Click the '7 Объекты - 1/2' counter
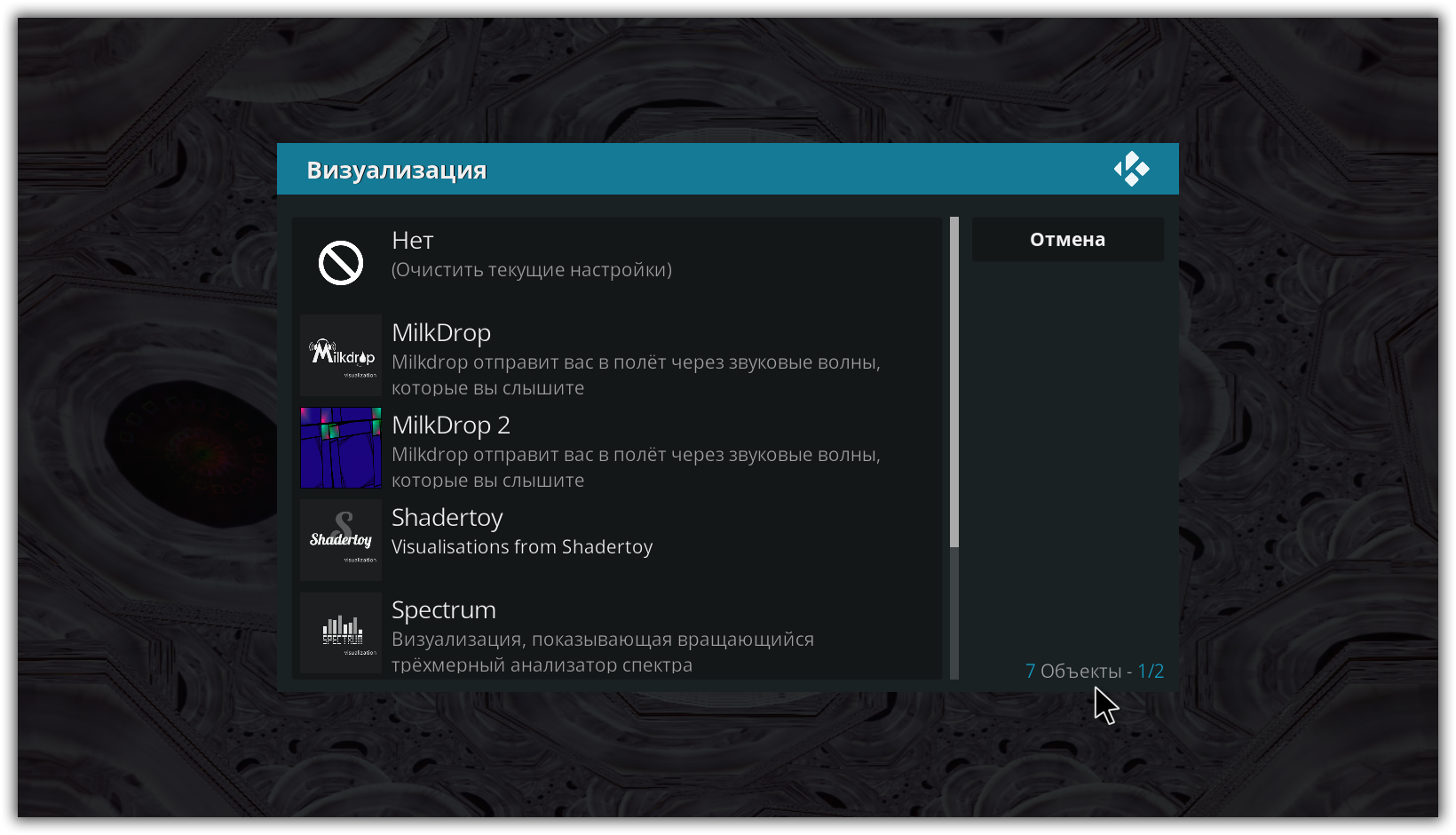The width and height of the screenshot is (1456, 835). 1094,672
